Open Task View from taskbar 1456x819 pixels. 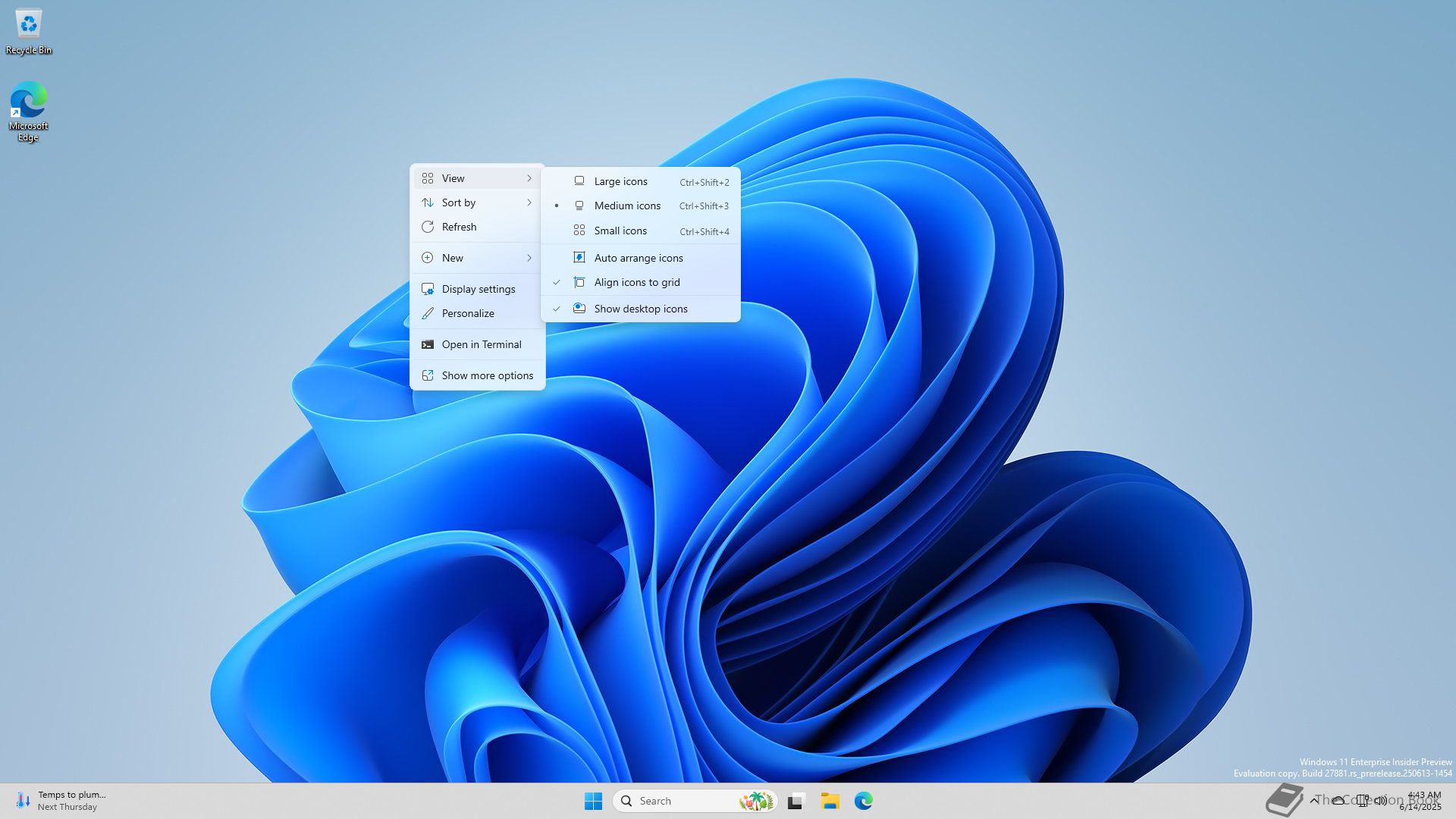[795, 801]
